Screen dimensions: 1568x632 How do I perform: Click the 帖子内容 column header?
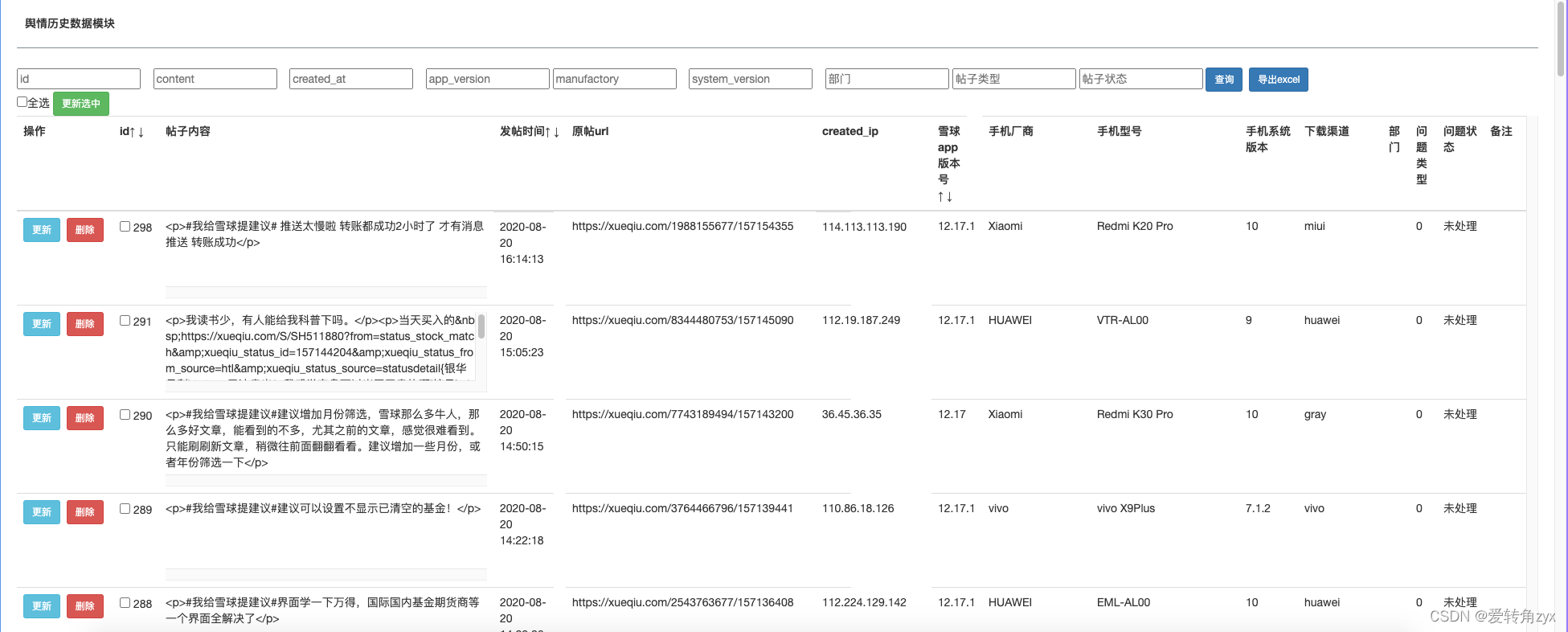[x=188, y=132]
